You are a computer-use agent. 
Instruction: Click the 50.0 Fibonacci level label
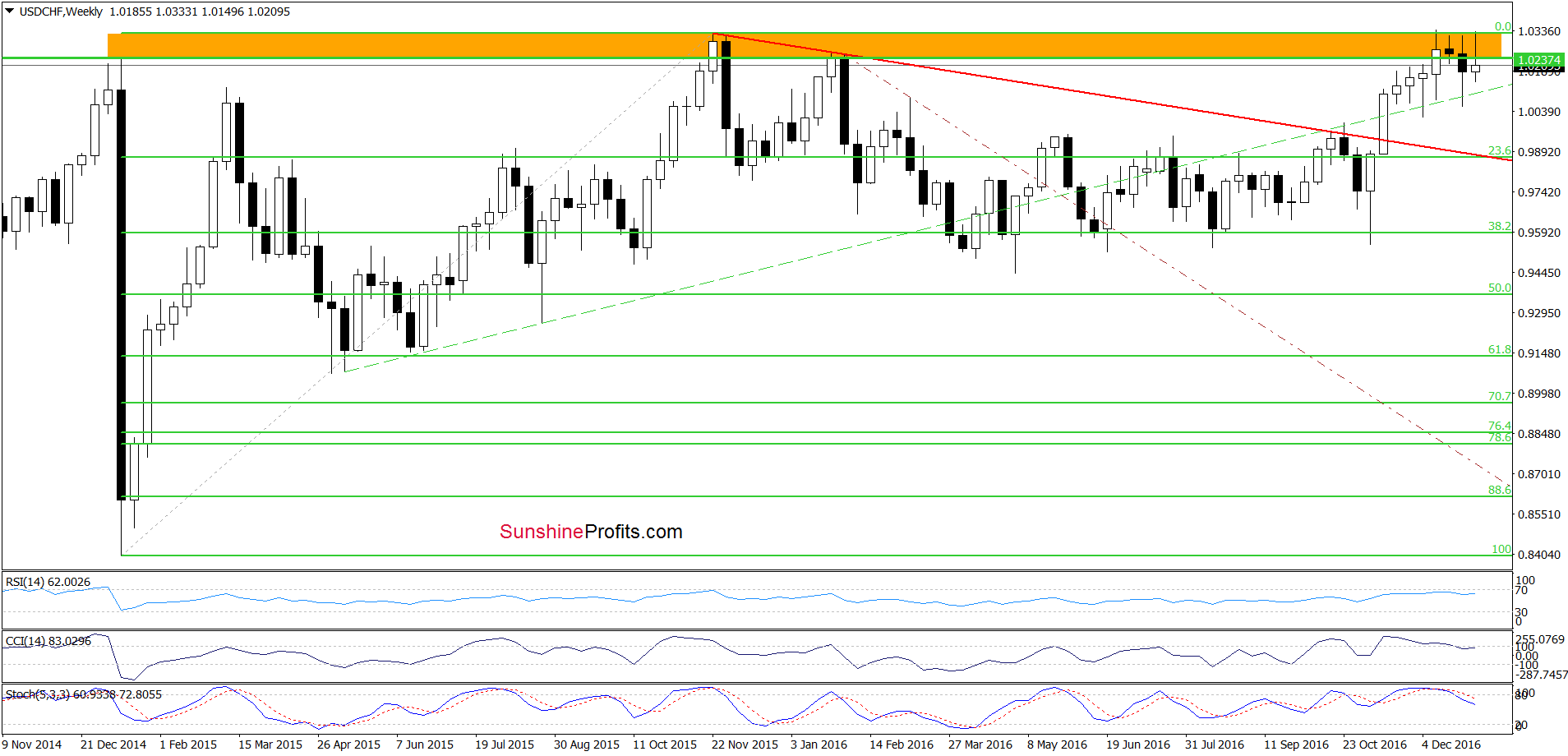[1499, 288]
